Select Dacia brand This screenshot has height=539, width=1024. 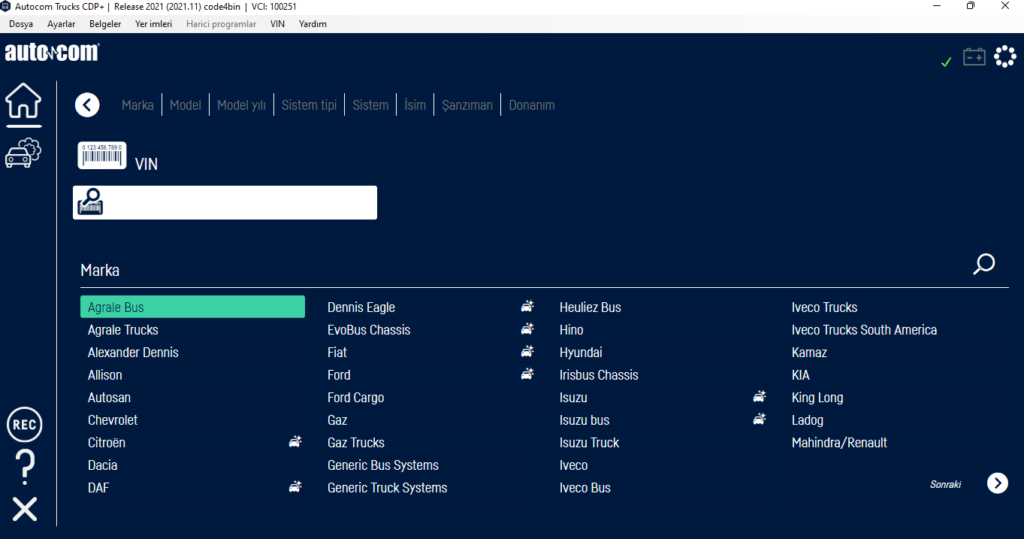pyautogui.click(x=103, y=465)
